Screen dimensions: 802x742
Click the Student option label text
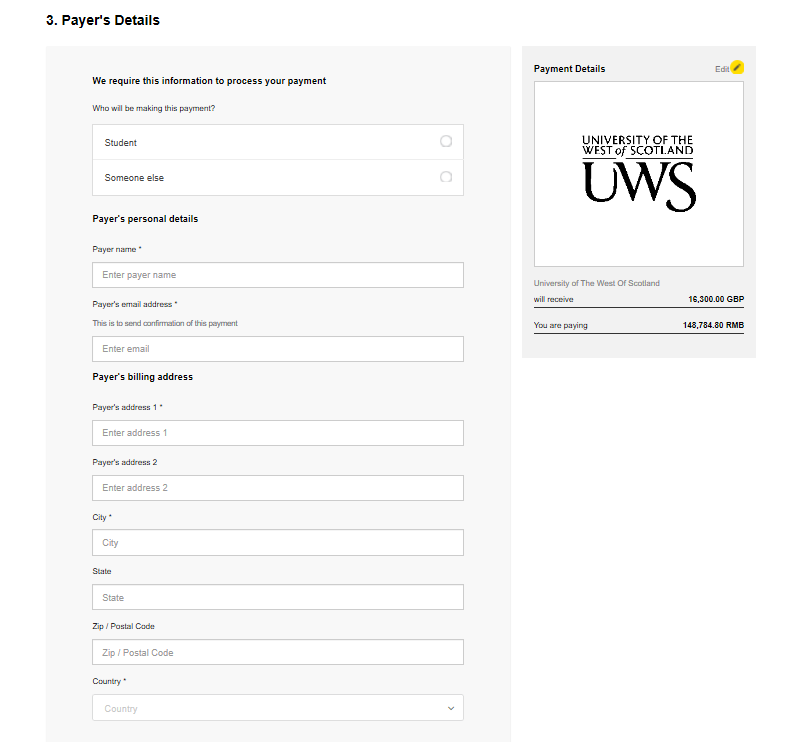[121, 143]
